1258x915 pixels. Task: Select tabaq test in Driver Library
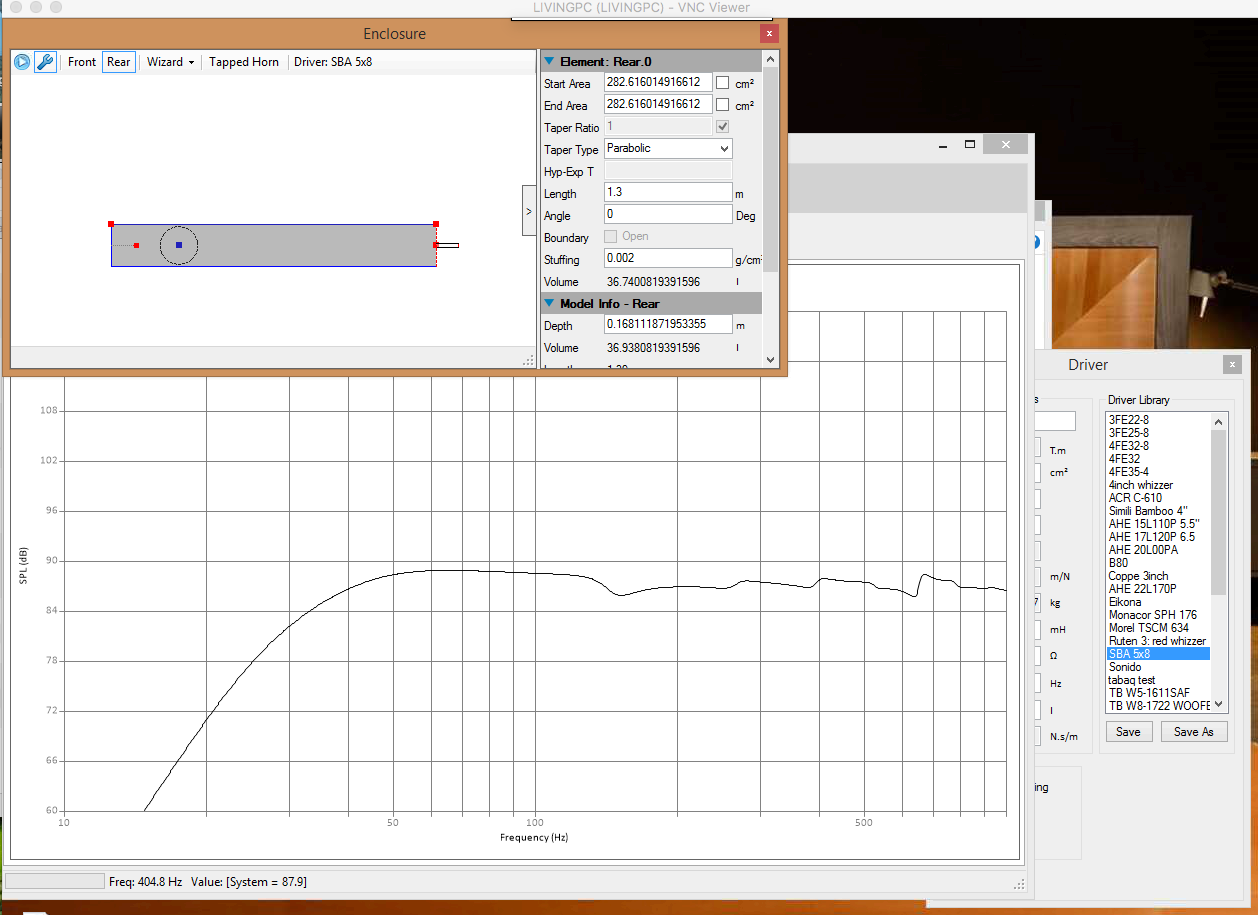1132,680
